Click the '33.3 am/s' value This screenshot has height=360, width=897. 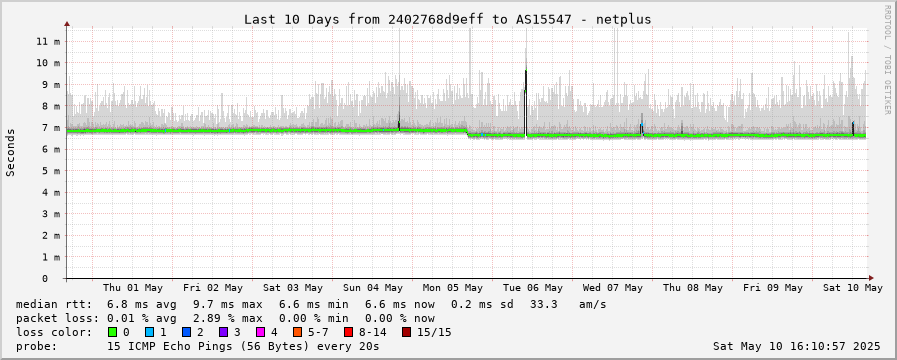point(568,304)
